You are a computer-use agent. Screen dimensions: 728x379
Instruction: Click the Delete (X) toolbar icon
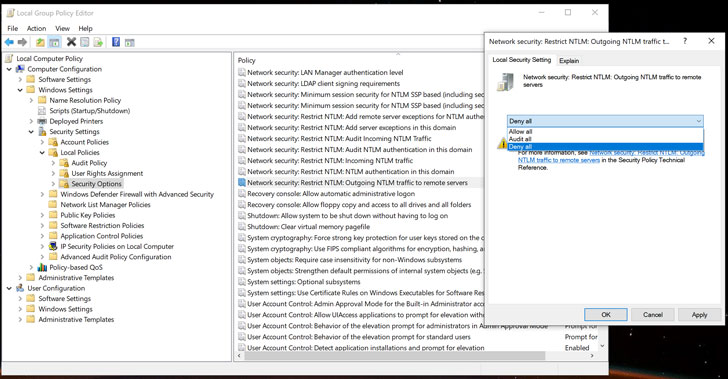[x=71, y=42]
